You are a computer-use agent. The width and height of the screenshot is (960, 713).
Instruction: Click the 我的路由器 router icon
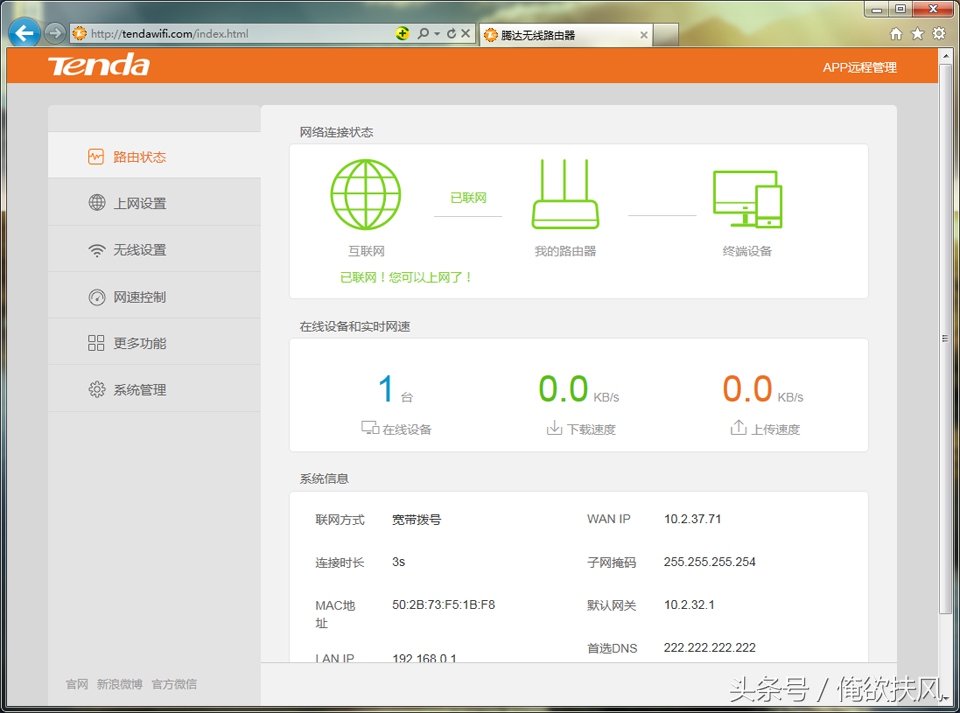pyautogui.click(x=565, y=194)
